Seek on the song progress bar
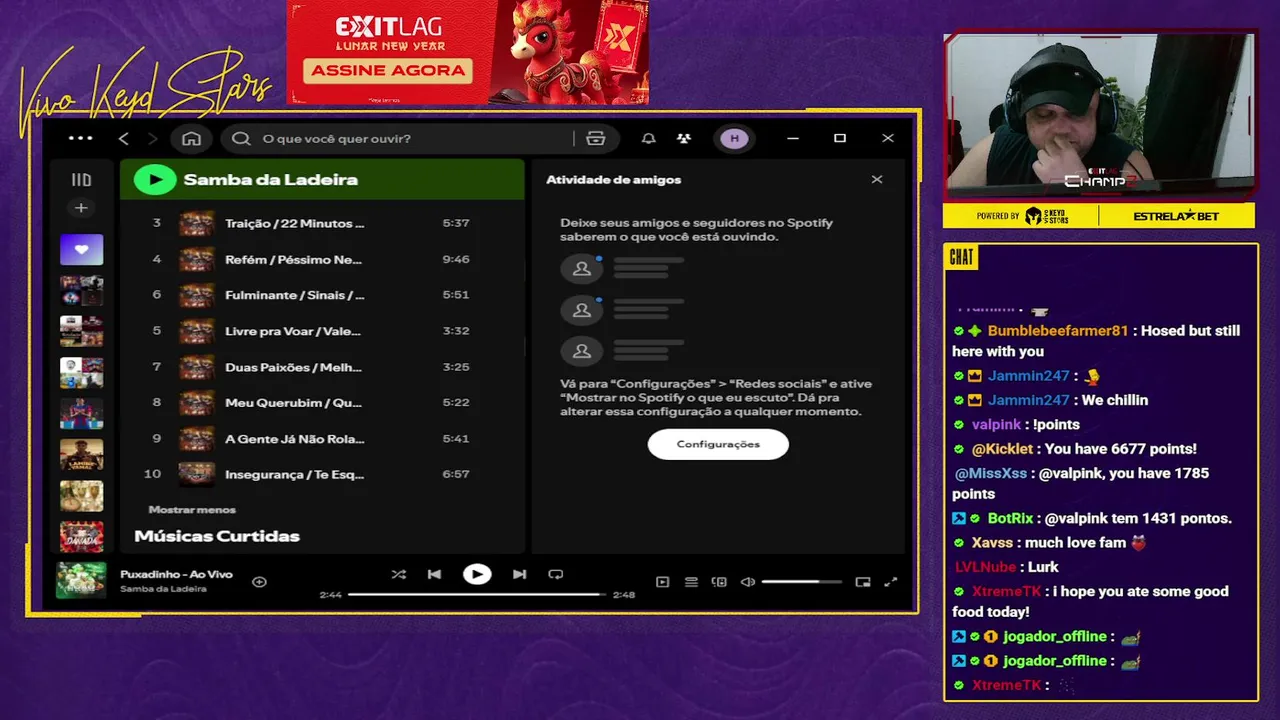This screenshot has height=720, width=1280. [477, 594]
